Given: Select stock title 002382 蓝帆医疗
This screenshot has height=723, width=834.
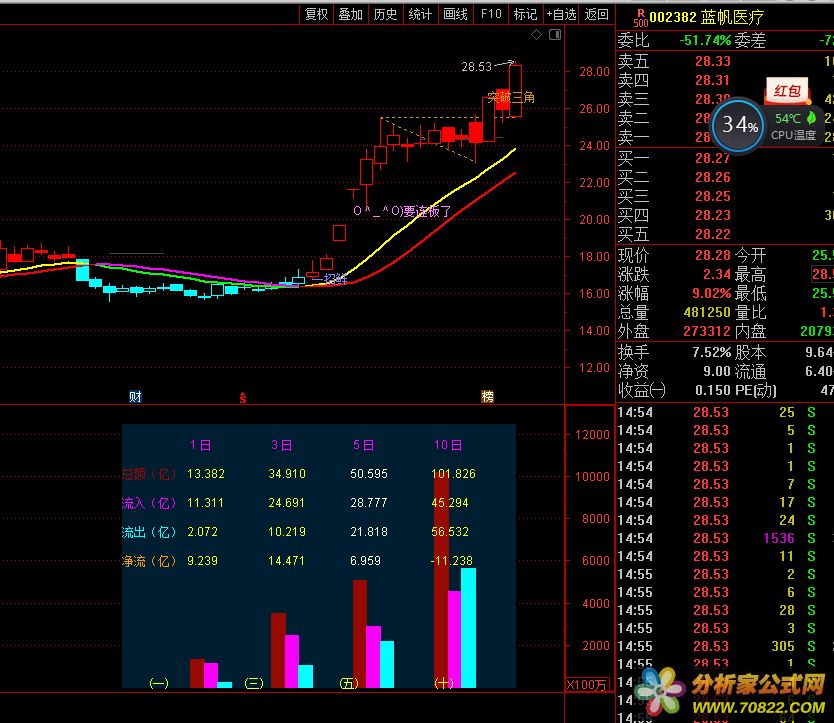Looking at the screenshot, I should (x=706, y=18).
